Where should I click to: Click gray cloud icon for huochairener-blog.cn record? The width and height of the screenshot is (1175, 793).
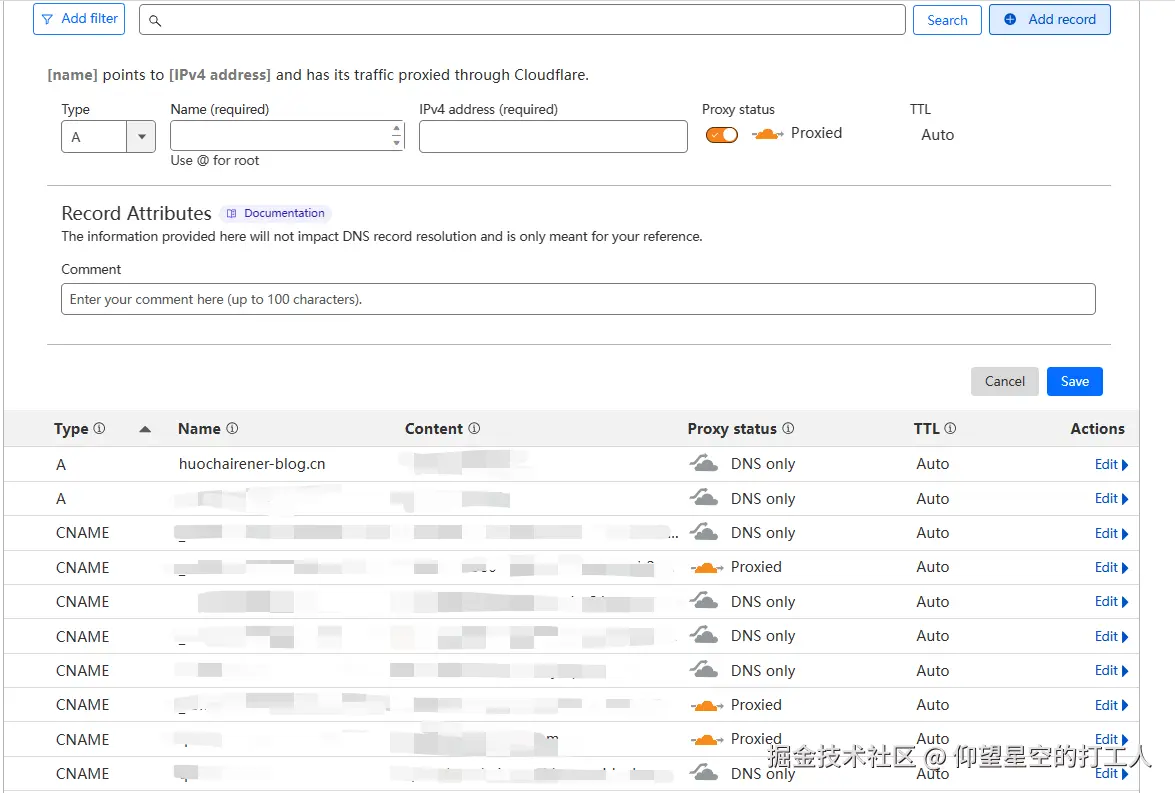click(x=704, y=464)
